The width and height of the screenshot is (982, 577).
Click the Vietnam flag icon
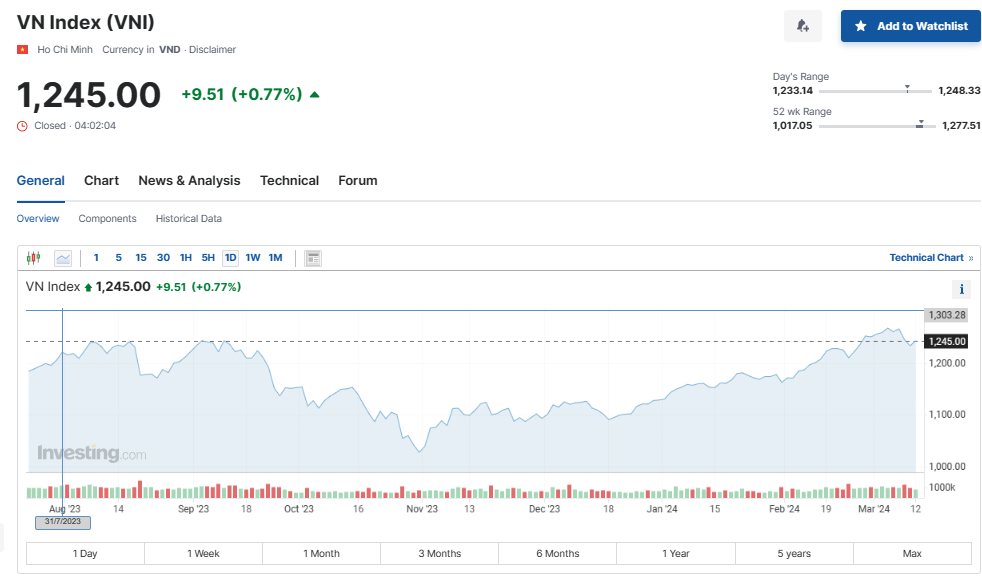click(x=23, y=49)
